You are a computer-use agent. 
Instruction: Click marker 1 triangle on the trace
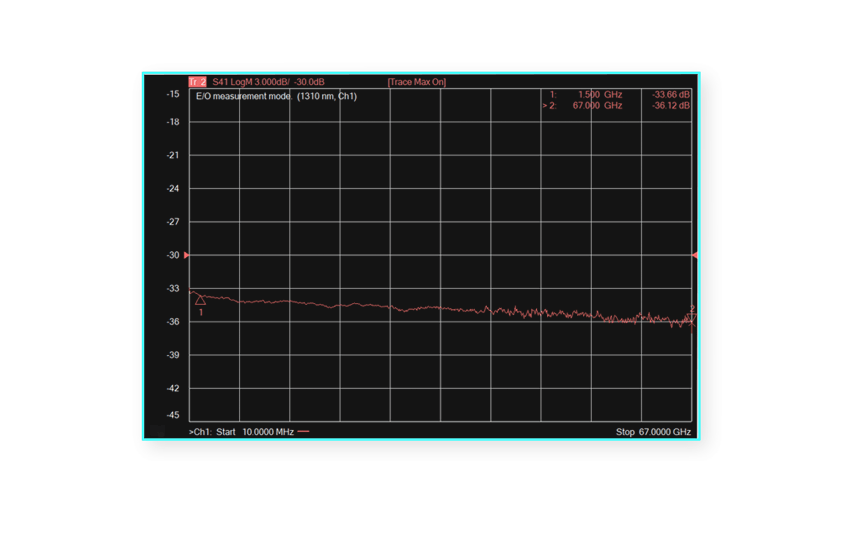tap(200, 299)
